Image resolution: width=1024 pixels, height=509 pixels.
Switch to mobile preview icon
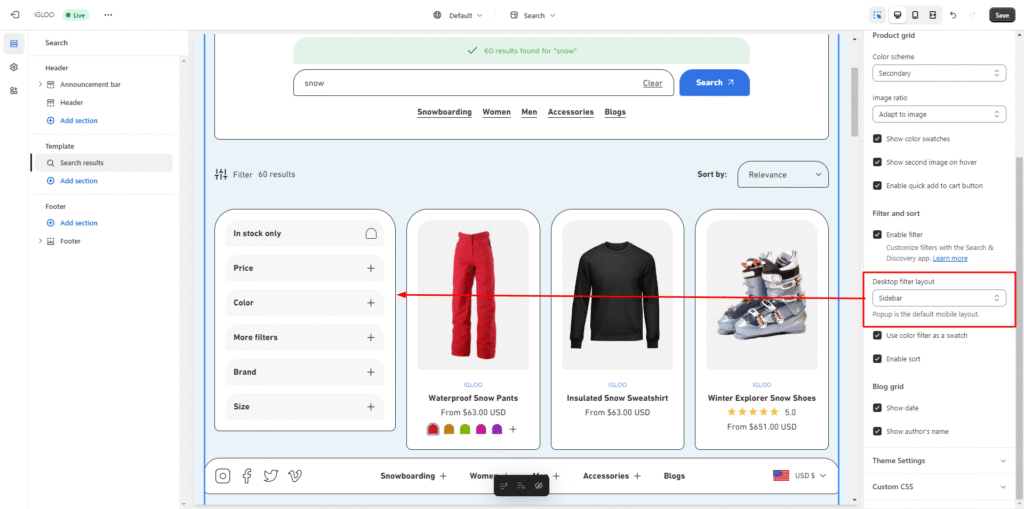[914, 15]
